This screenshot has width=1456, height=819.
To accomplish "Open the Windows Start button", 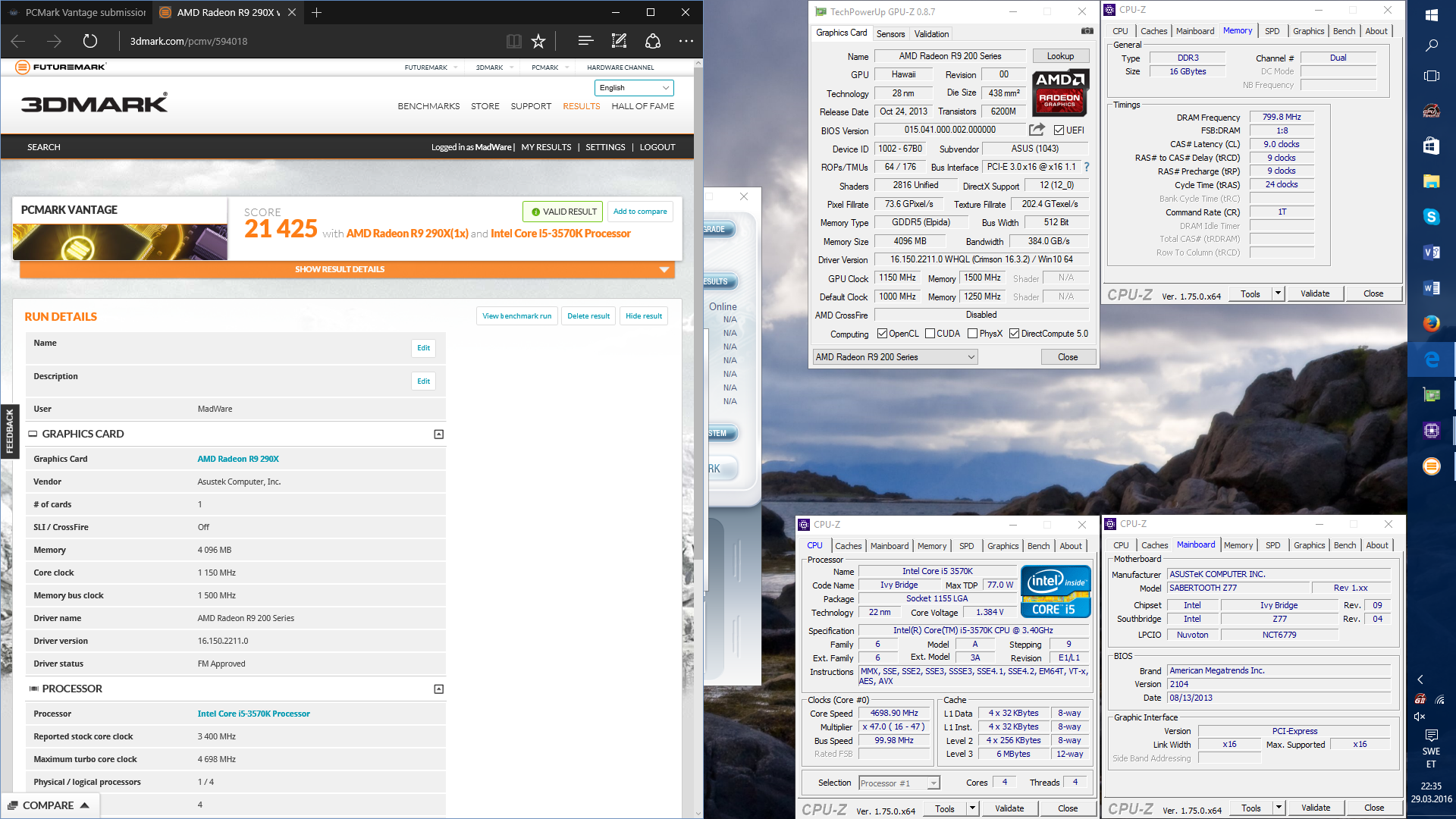I will tap(1432, 15).
